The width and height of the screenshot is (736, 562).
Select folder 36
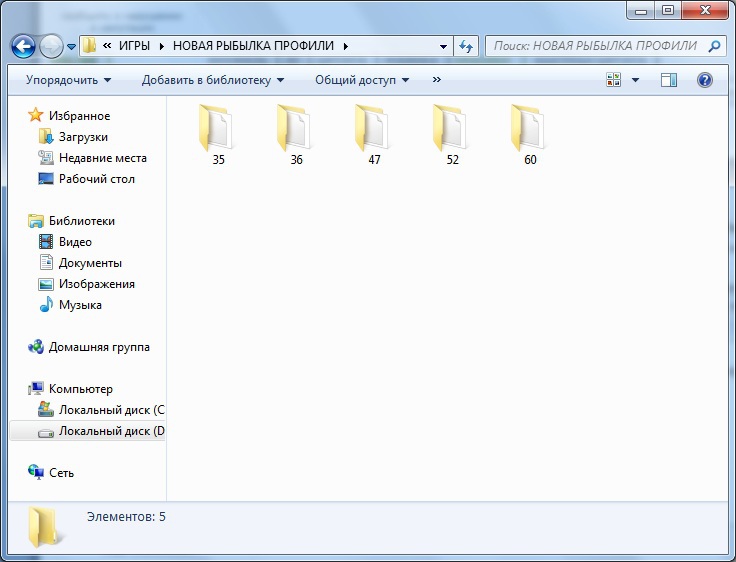[x=296, y=135]
